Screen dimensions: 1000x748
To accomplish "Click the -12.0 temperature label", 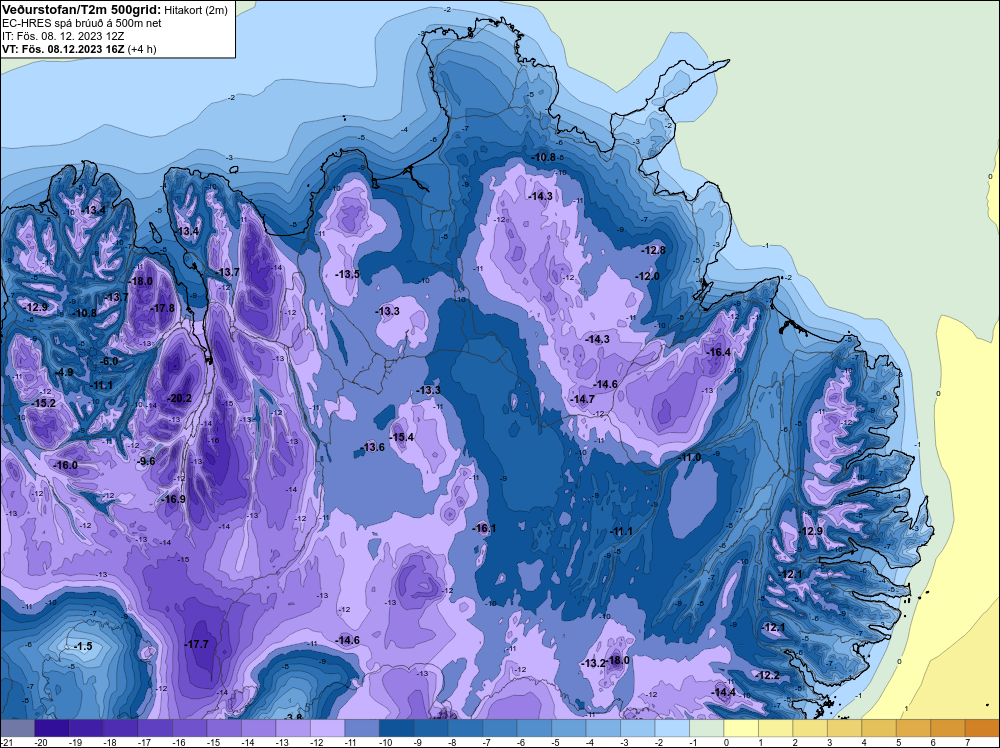I will coord(647,276).
